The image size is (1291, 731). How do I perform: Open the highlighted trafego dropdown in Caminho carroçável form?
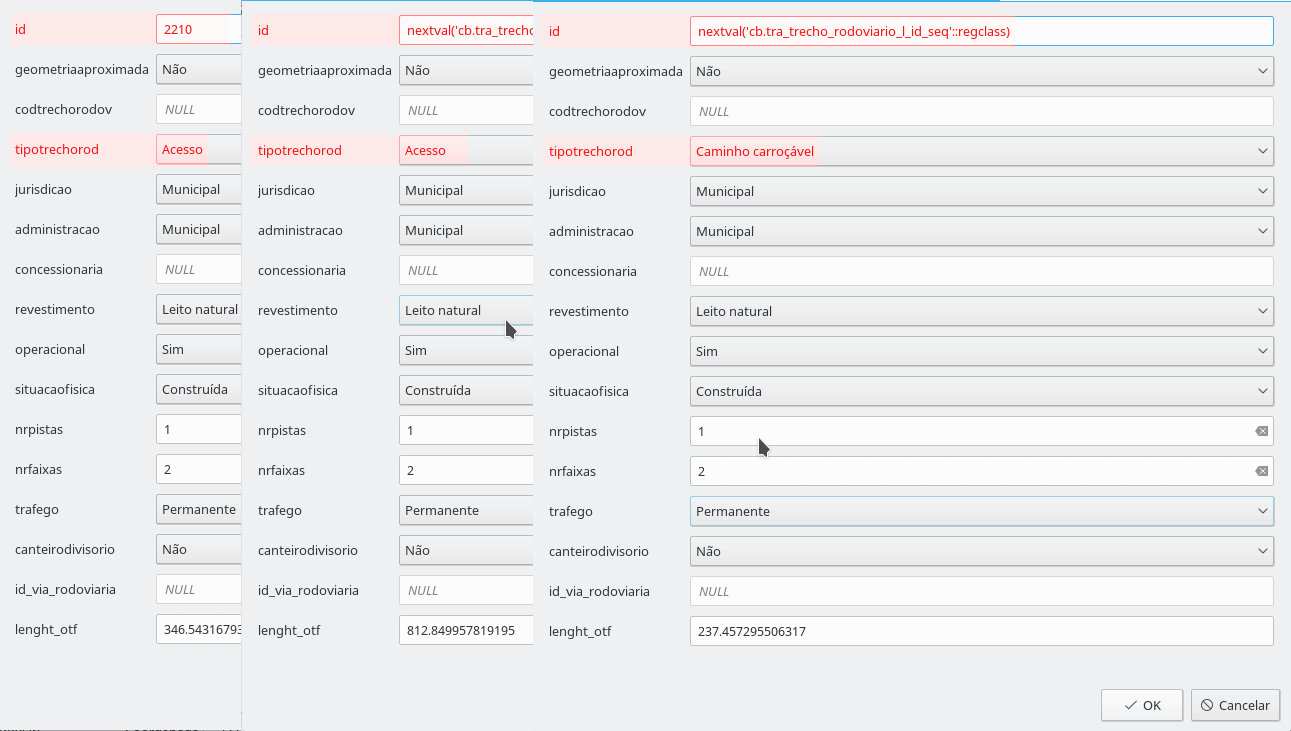tap(982, 511)
